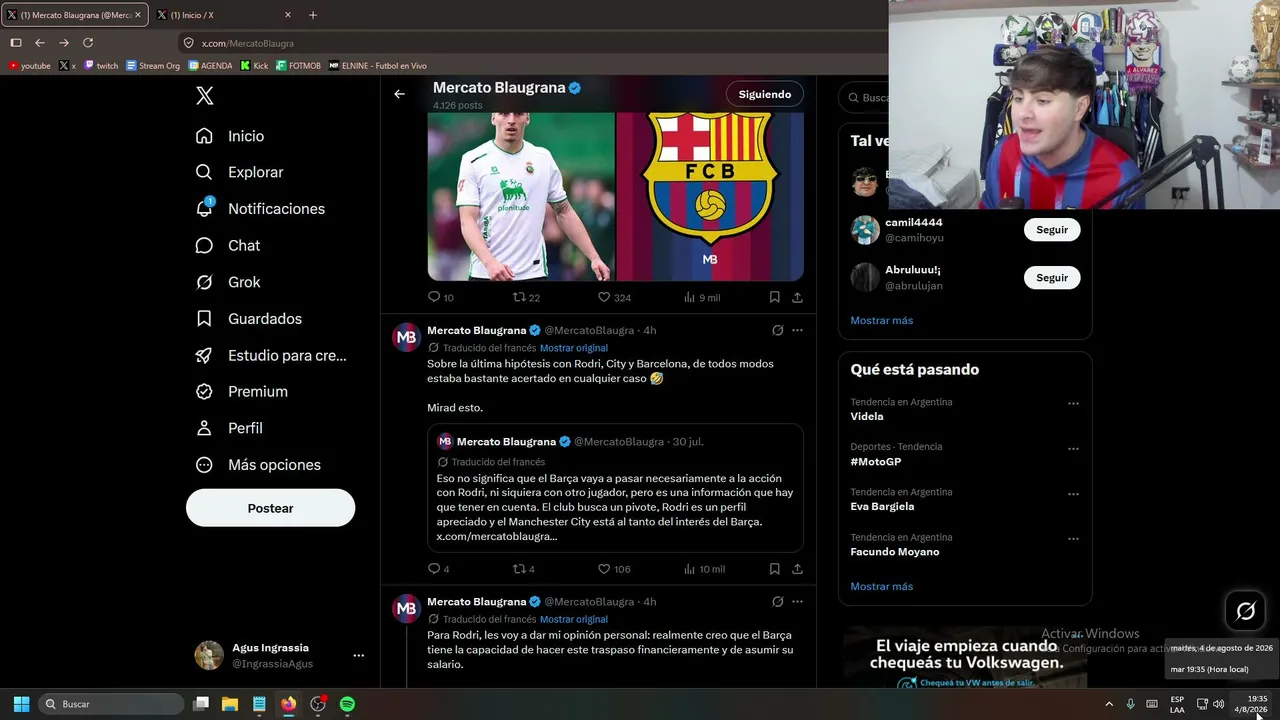Open the taskbar volume control

tap(1218, 704)
